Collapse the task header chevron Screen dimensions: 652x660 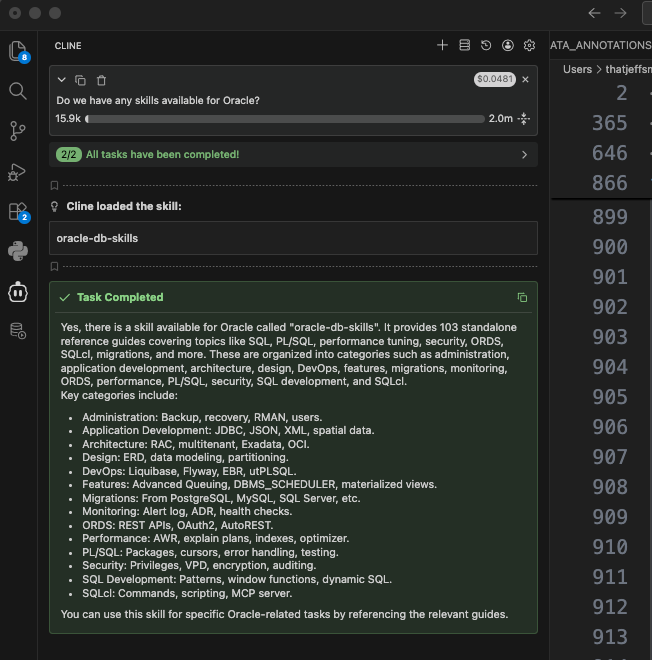(62, 80)
